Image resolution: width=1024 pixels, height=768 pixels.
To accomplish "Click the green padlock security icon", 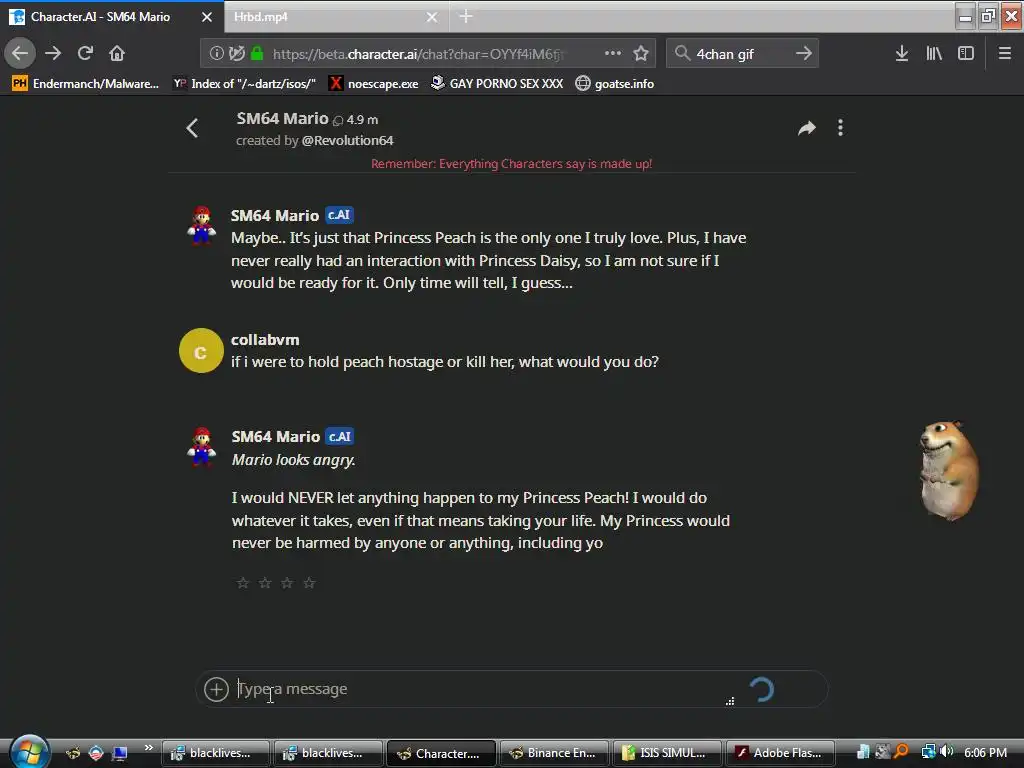I will [257, 54].
